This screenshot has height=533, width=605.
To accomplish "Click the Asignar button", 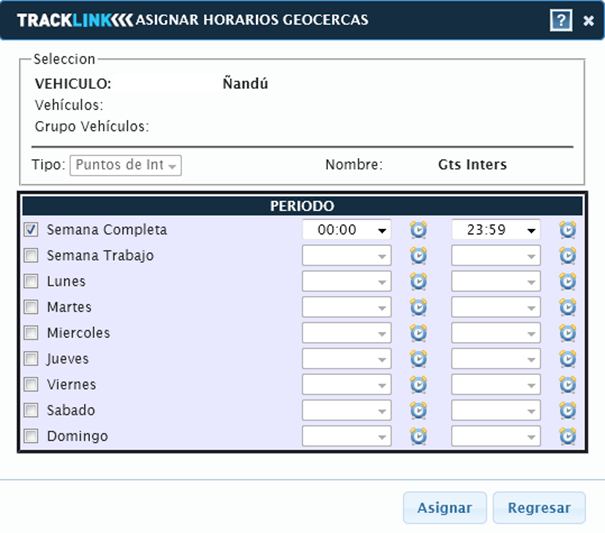I will pos(444,508).
